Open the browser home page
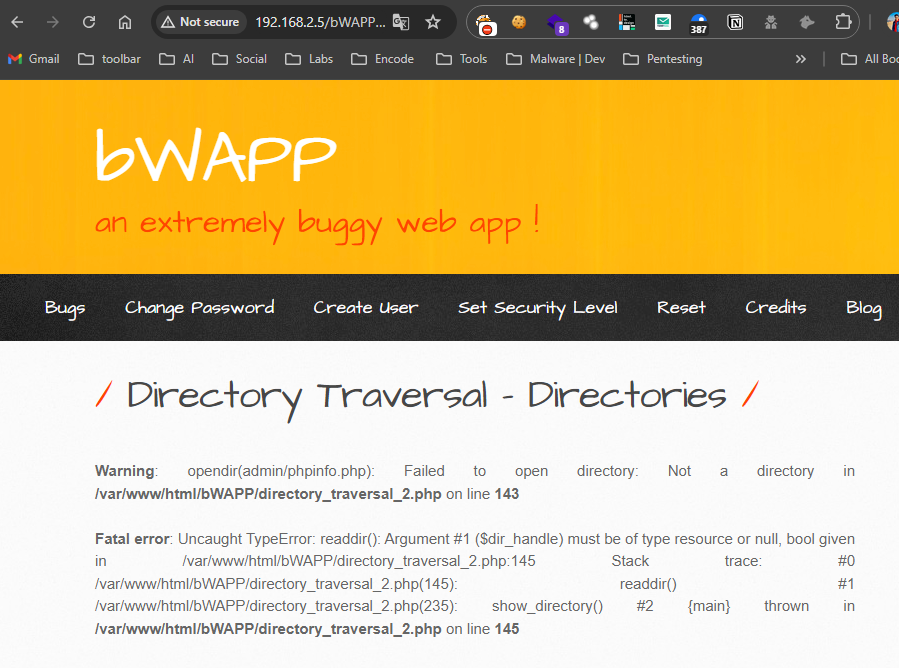The width and height of the screenshot is (899, 668). tap(124, 22)
